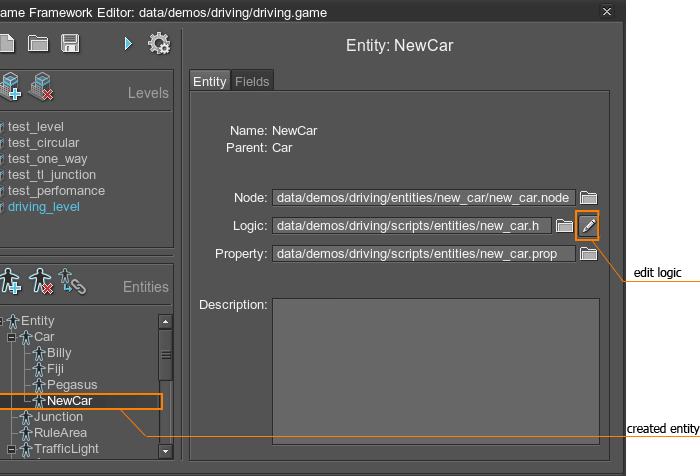The height and width of the screenshot is (476, 700).
Task: Edit Logic script with pencil icon
Action: click(x=589, y=226)
